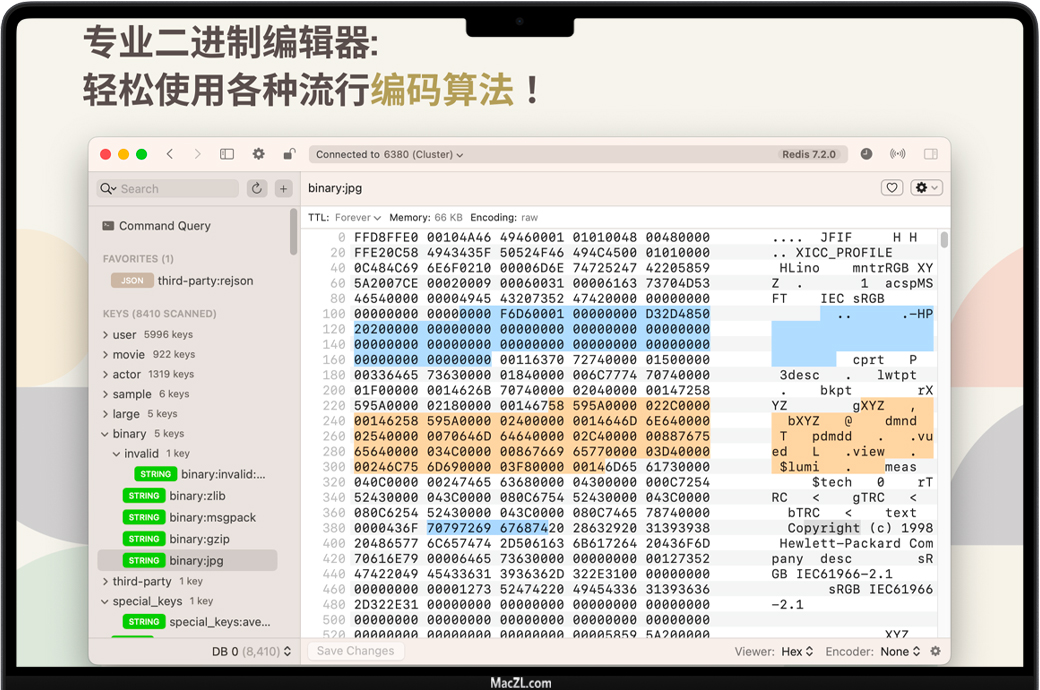Open the Pub/Sub broadcast icon

897,154
